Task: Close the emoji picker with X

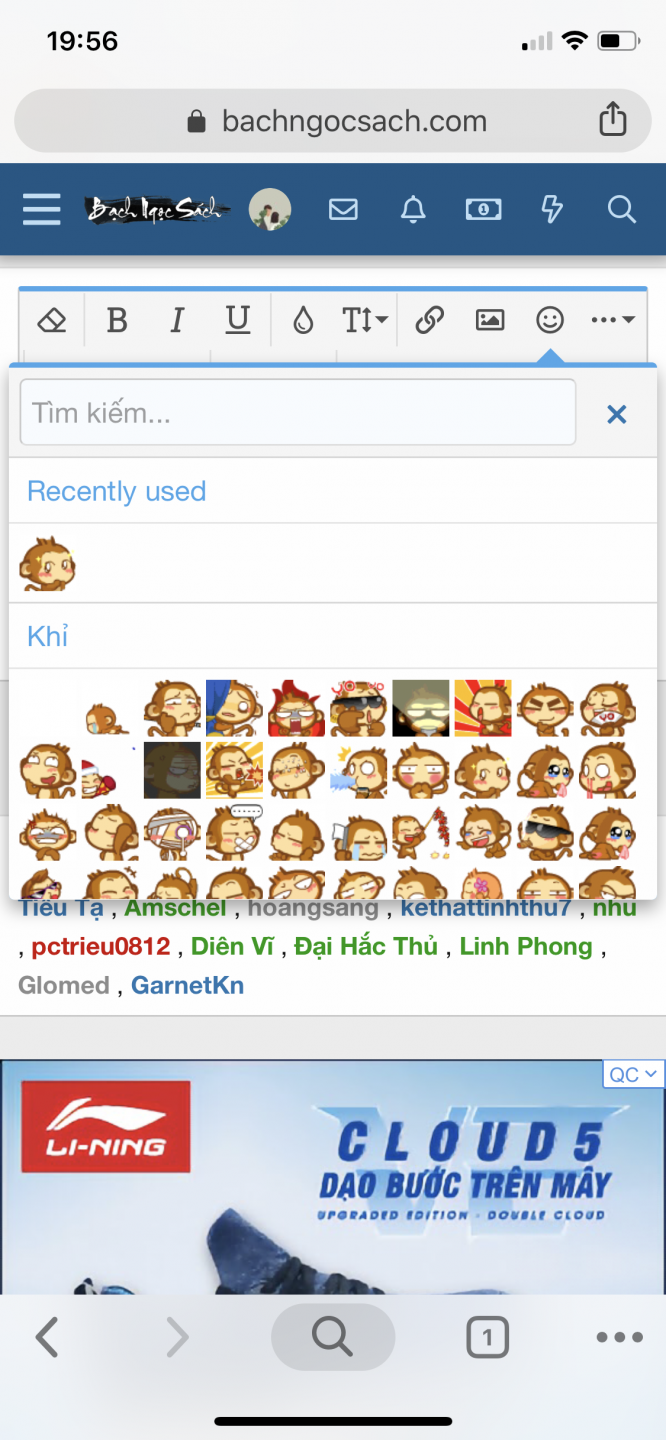Action: pyautogui.click(x=617, y=414)
